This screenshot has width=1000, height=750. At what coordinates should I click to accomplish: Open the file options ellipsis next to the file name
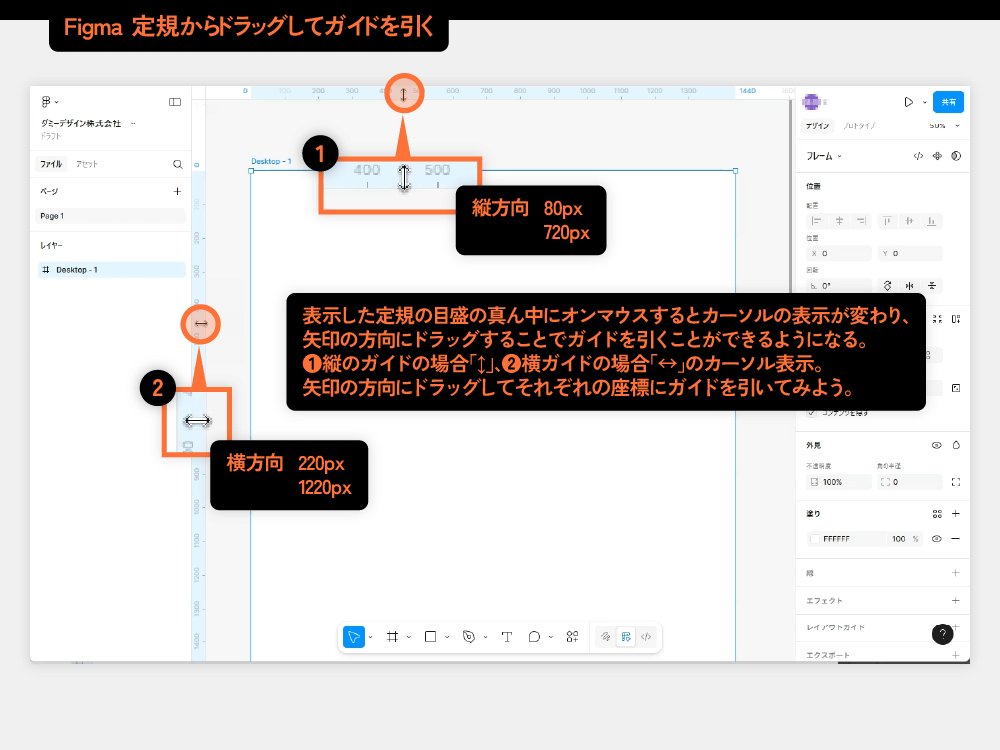pyautogui.click(x=133, y=124)
